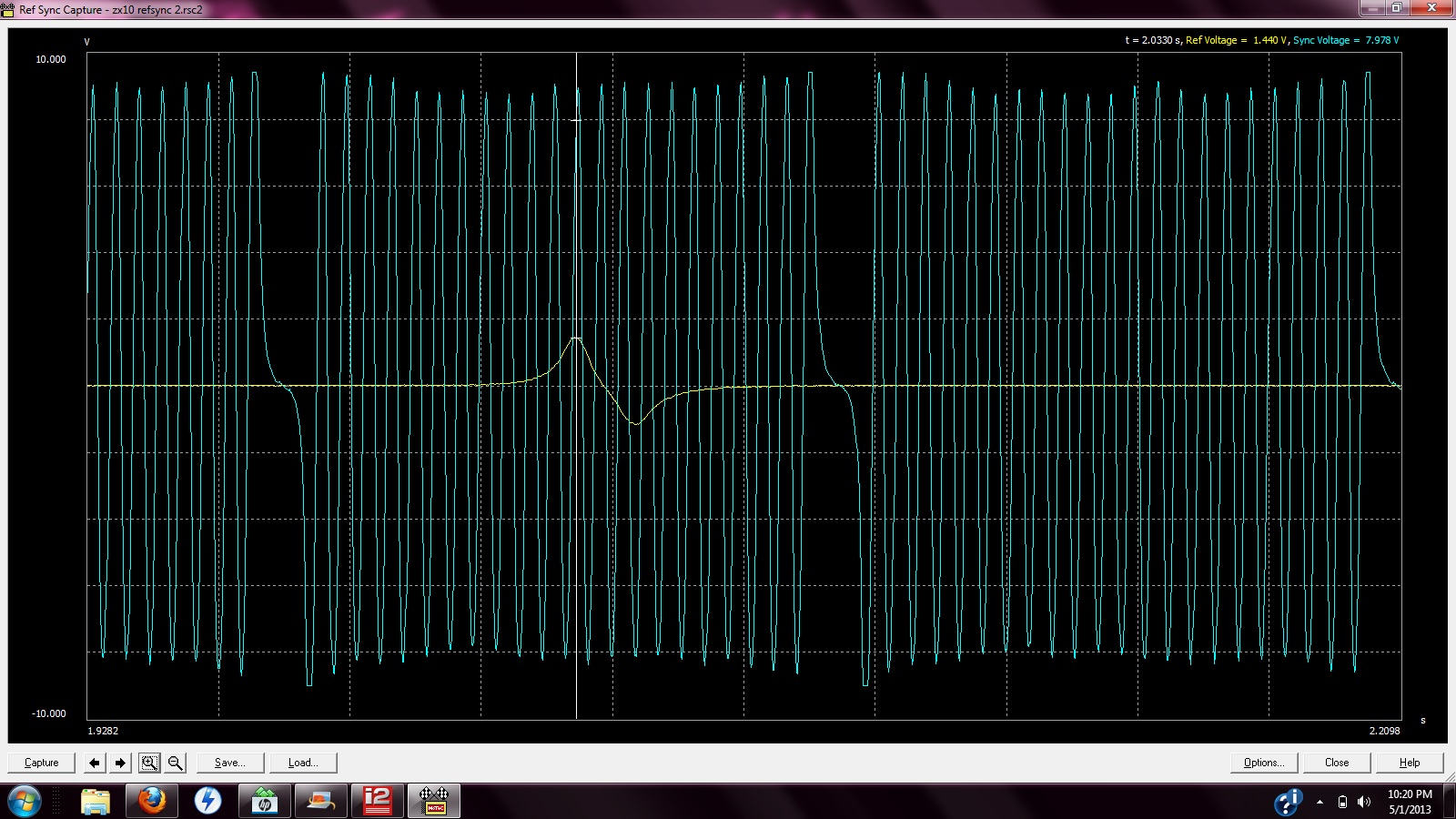This screenshot has width=1456, height=819.
Task: Open the photo viewer taskbar app
Action: 321,801
